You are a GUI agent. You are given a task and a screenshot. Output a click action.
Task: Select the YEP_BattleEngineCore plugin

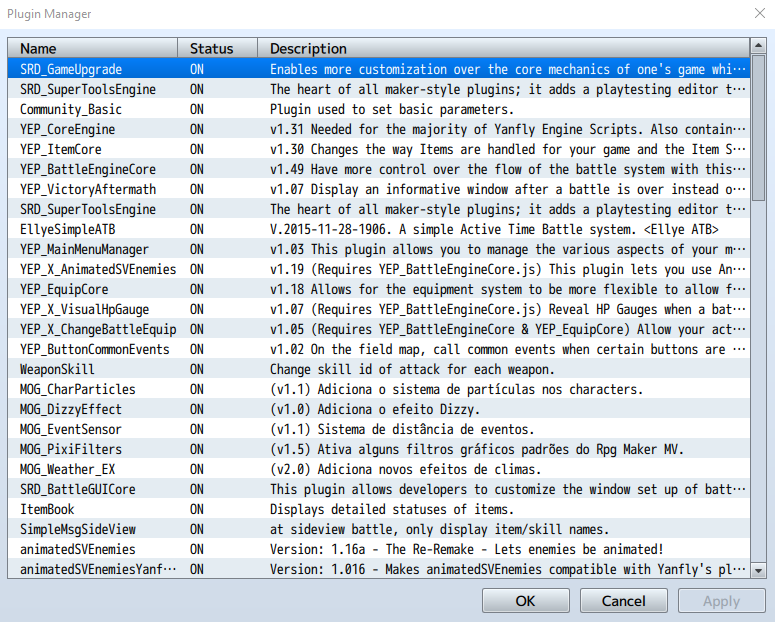tap(379, 169)
